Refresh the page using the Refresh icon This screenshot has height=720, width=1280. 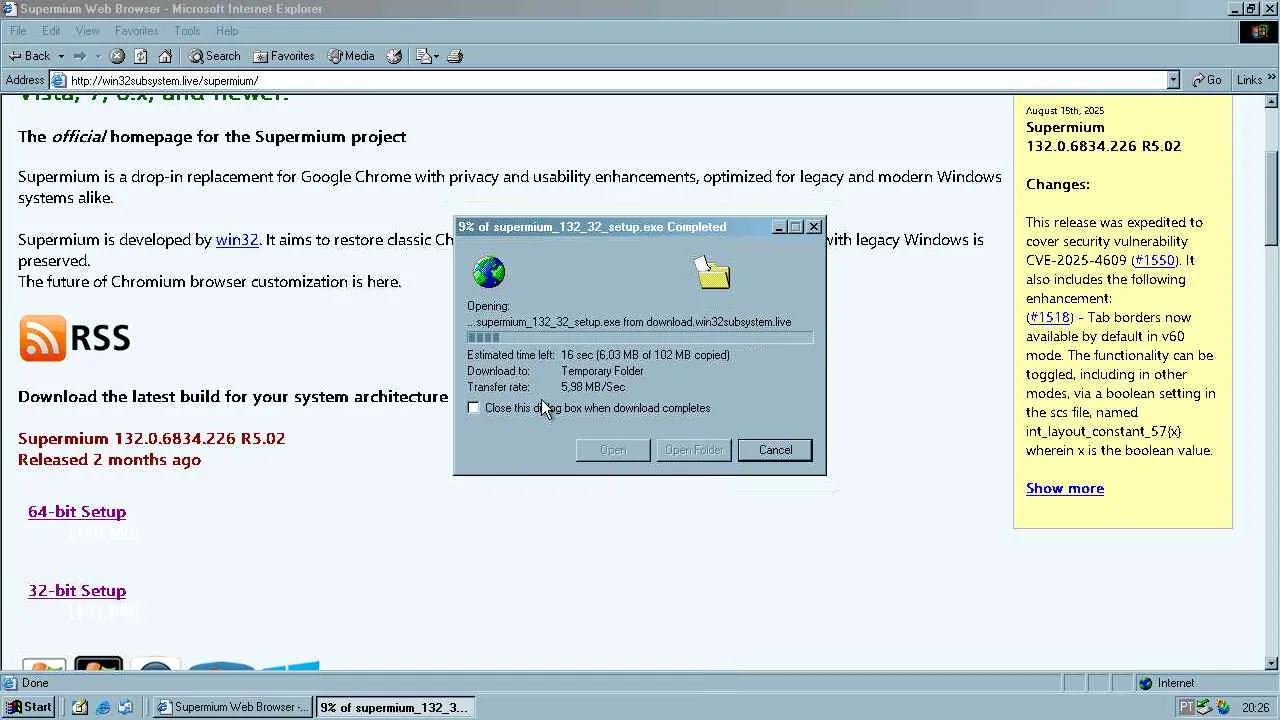coord(141,56)
